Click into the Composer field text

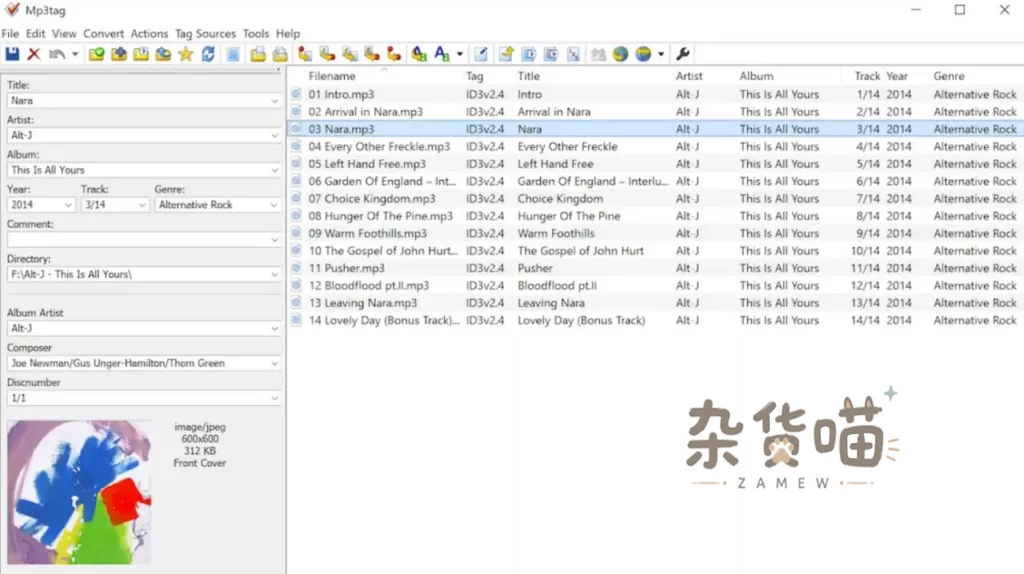[118, 363]
